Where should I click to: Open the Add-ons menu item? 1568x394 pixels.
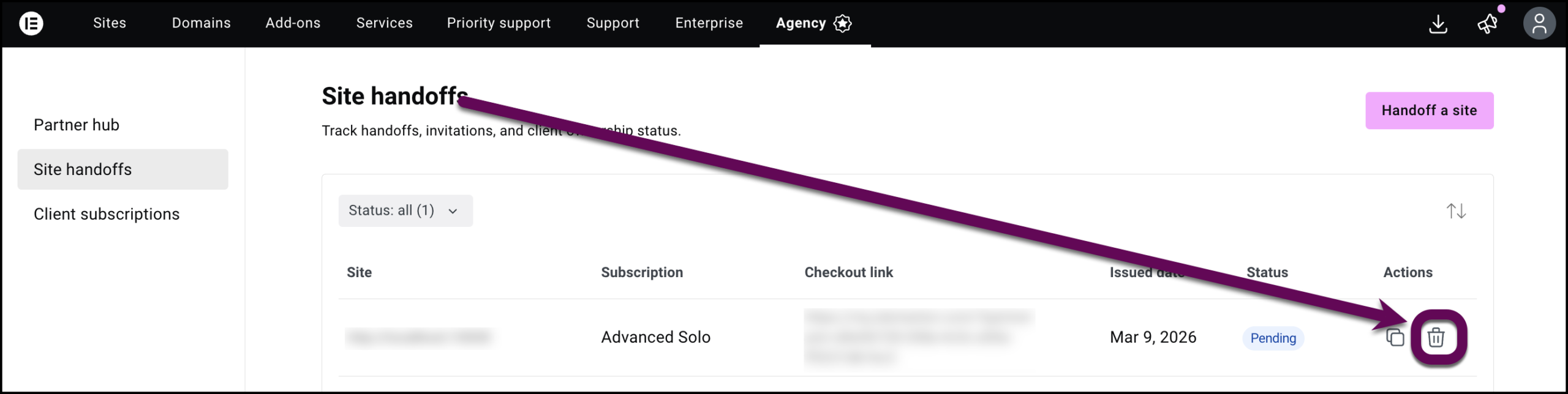293,23
